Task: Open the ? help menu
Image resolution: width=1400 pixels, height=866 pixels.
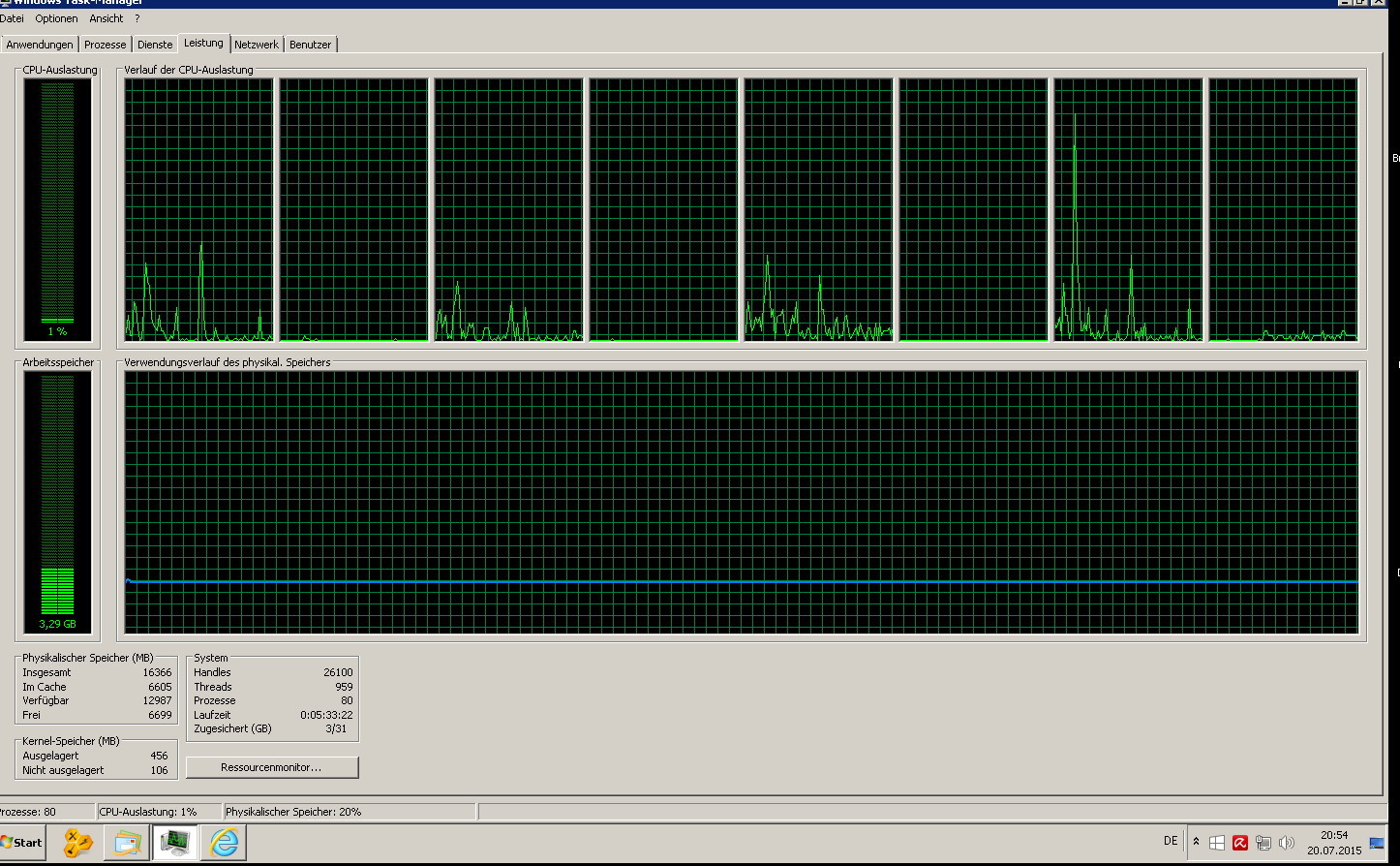Action: 137,18
